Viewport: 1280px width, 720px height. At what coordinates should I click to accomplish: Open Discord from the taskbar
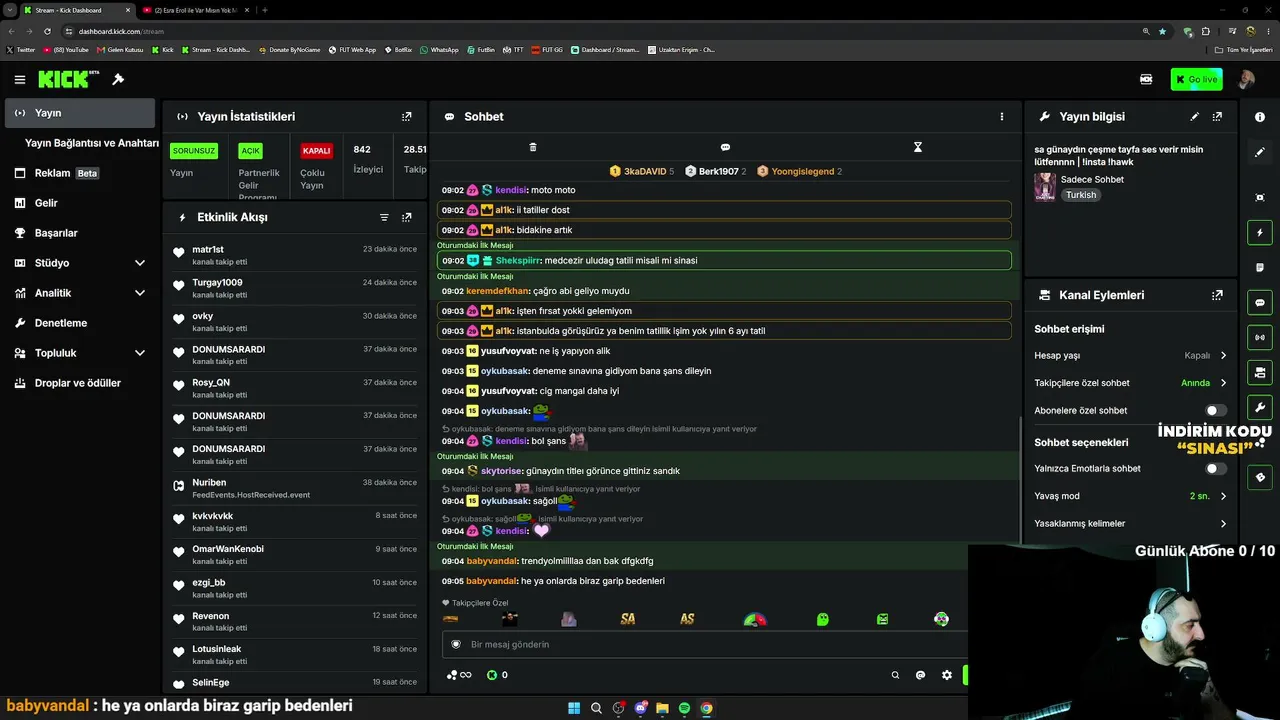coord(640,708)
